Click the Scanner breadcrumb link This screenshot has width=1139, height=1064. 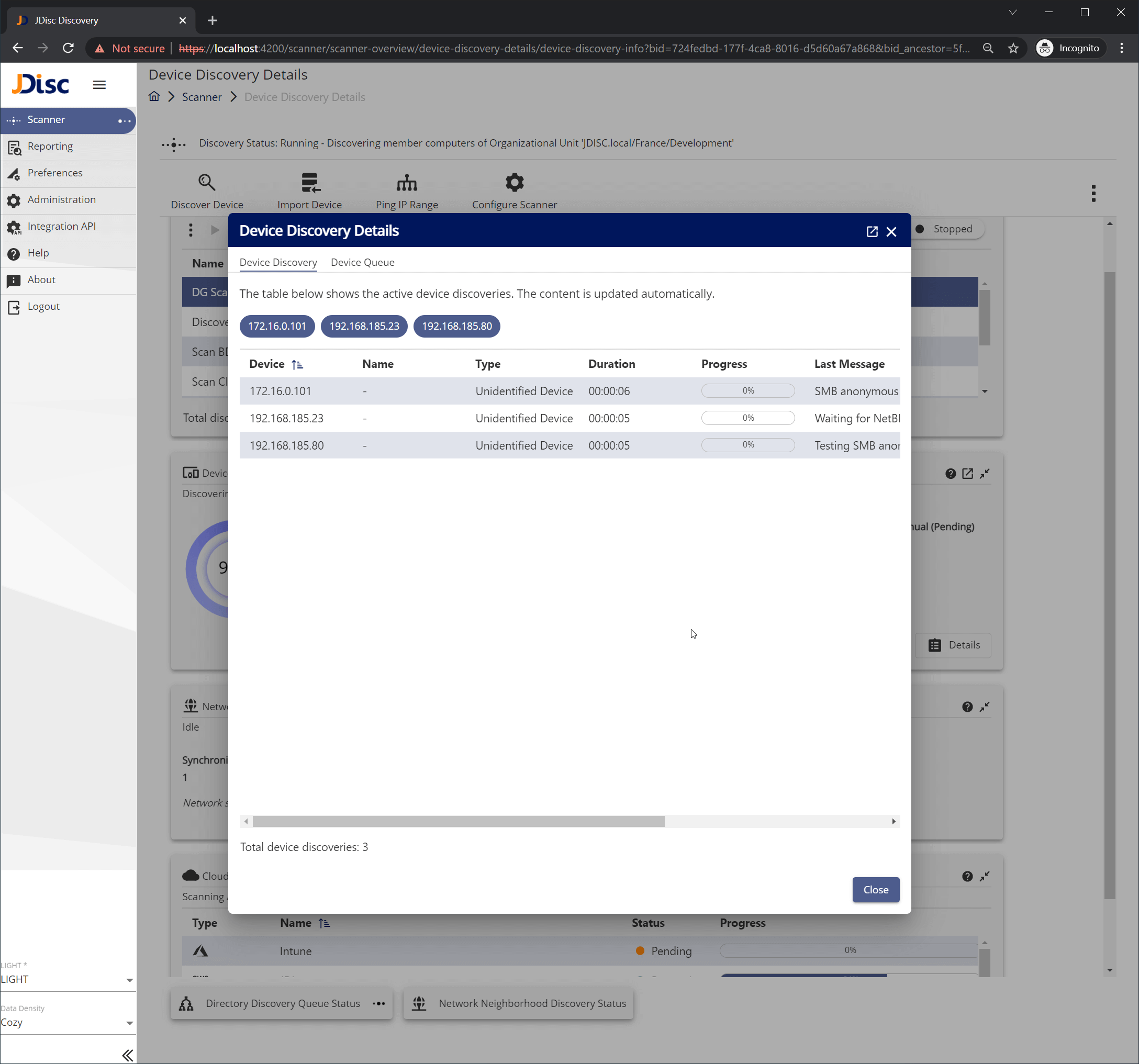click(202, 97)
